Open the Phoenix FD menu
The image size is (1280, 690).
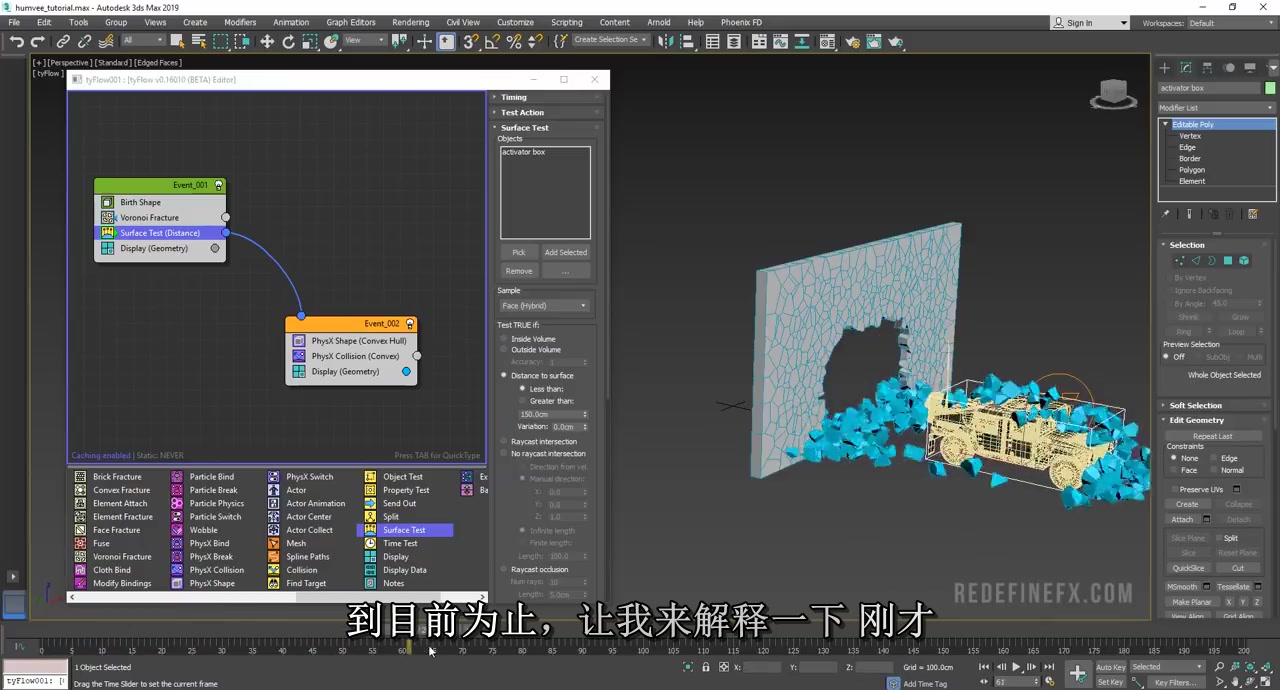pos(741,22)
